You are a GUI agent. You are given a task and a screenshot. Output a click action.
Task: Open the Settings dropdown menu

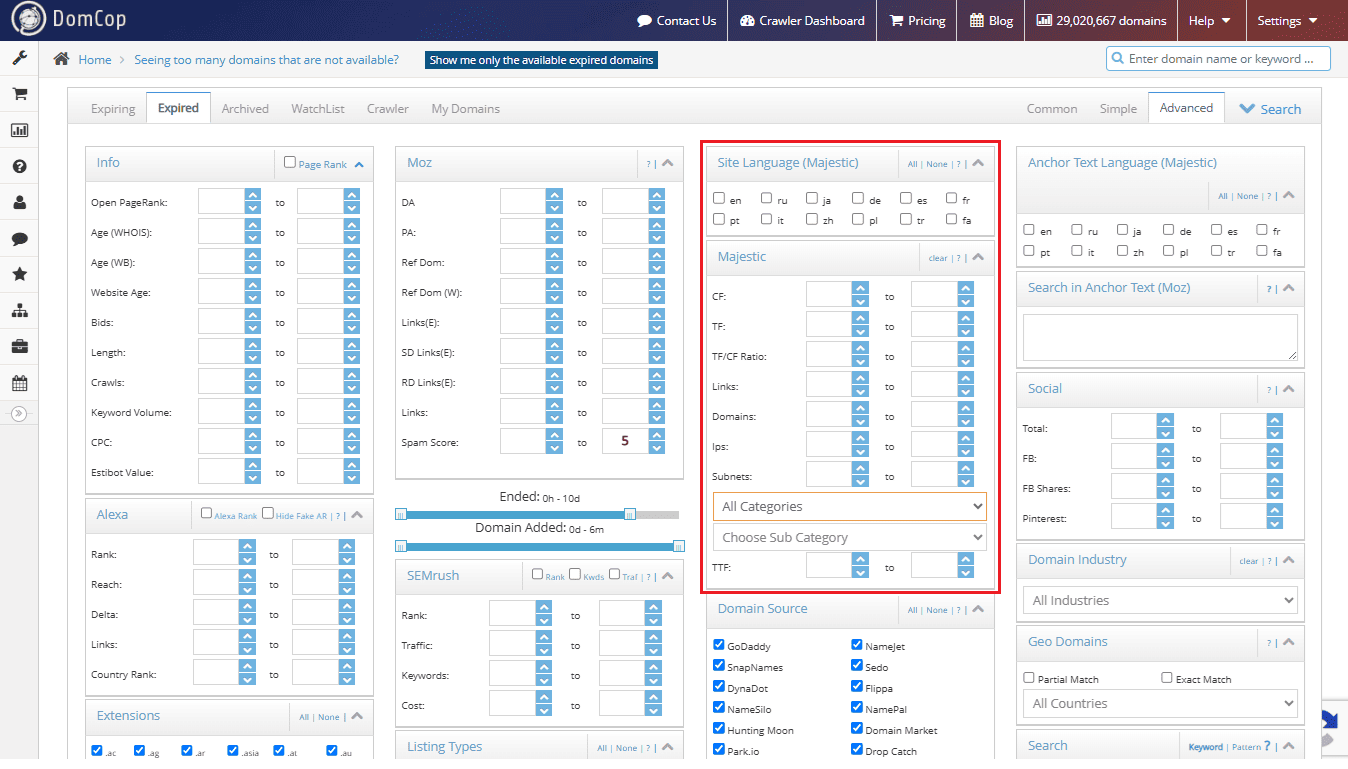point(1287,20)
